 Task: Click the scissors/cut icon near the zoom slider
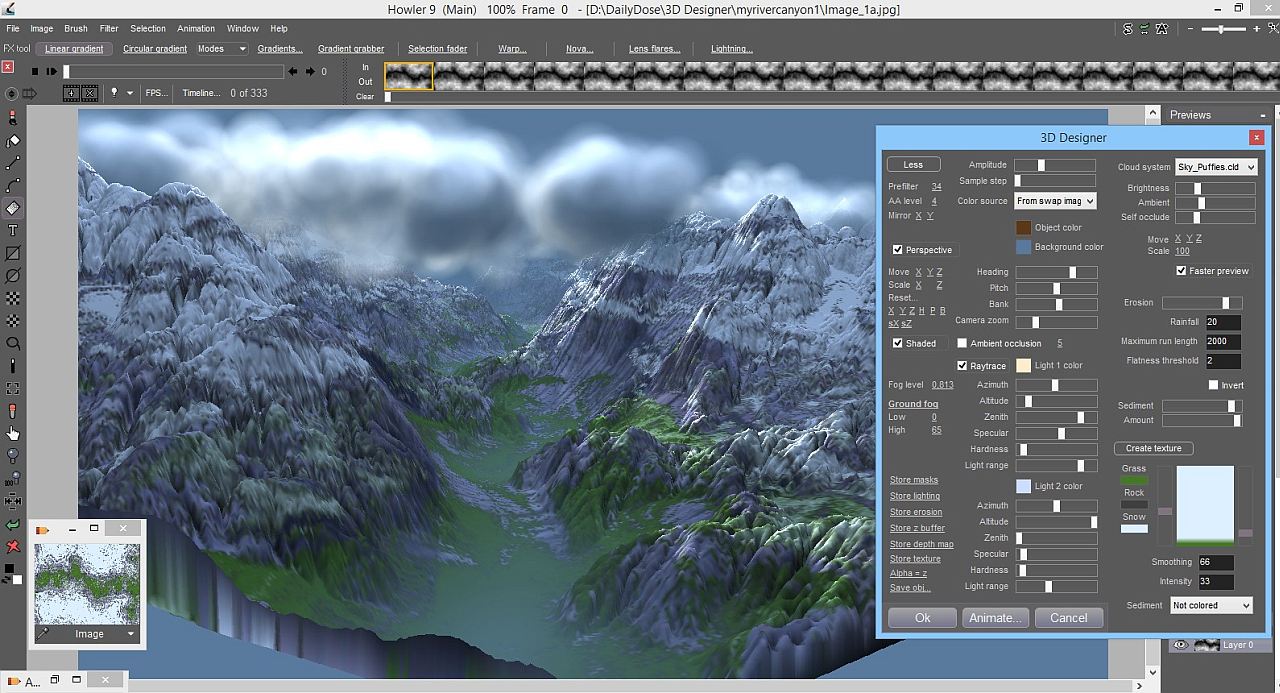tap(1272, 29)
